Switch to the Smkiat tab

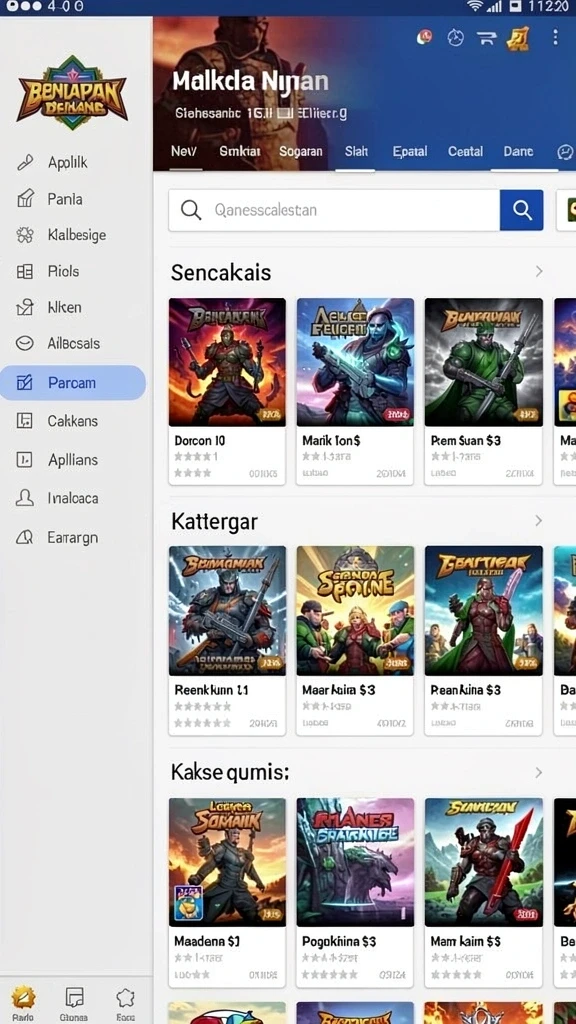tap(240, 152)
